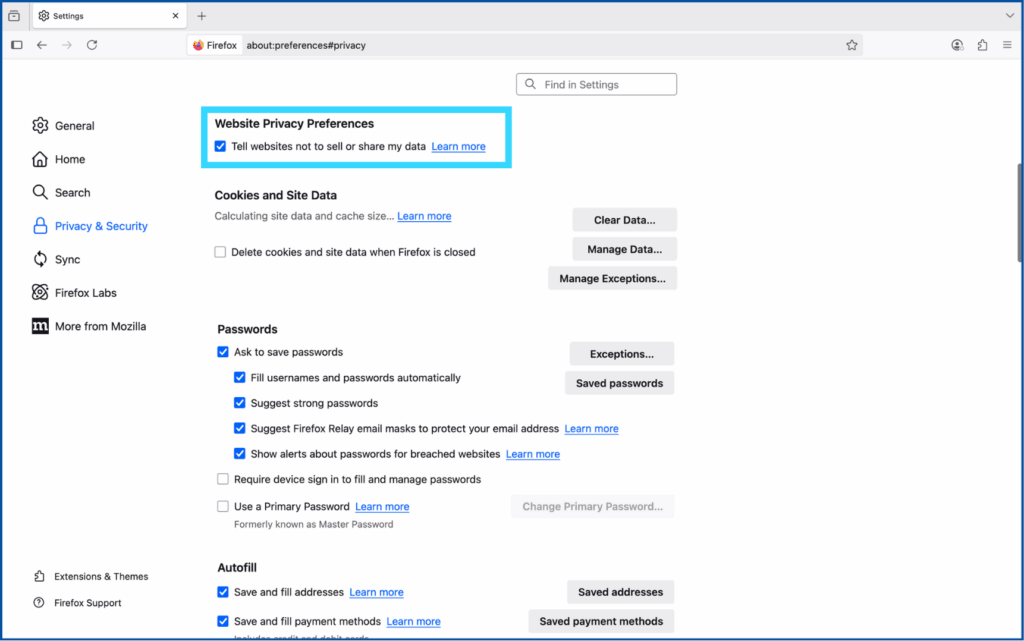The height and width of the screenshot is (641, 1024).
Task: Open the Firefox View tab list button
Action: pyautogui.click(x=14, y=16)
